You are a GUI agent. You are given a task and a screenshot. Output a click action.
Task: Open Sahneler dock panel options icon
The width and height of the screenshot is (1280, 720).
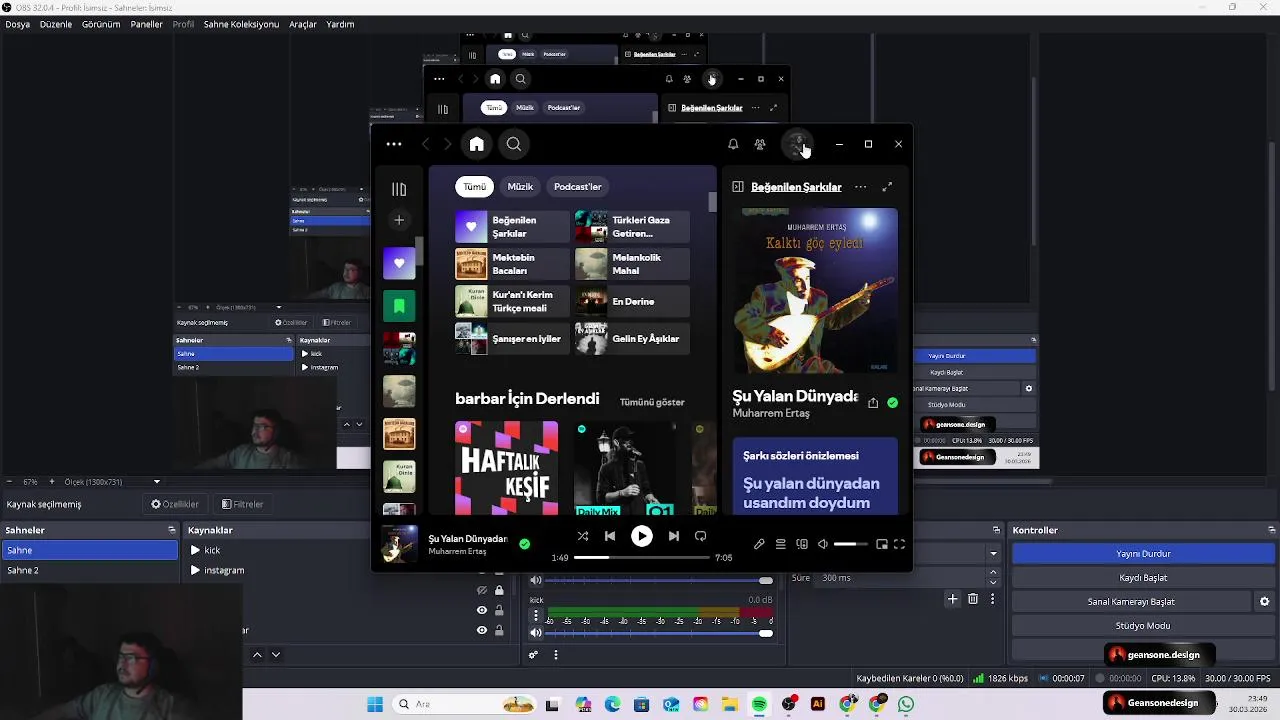click(x=172, y=530)
